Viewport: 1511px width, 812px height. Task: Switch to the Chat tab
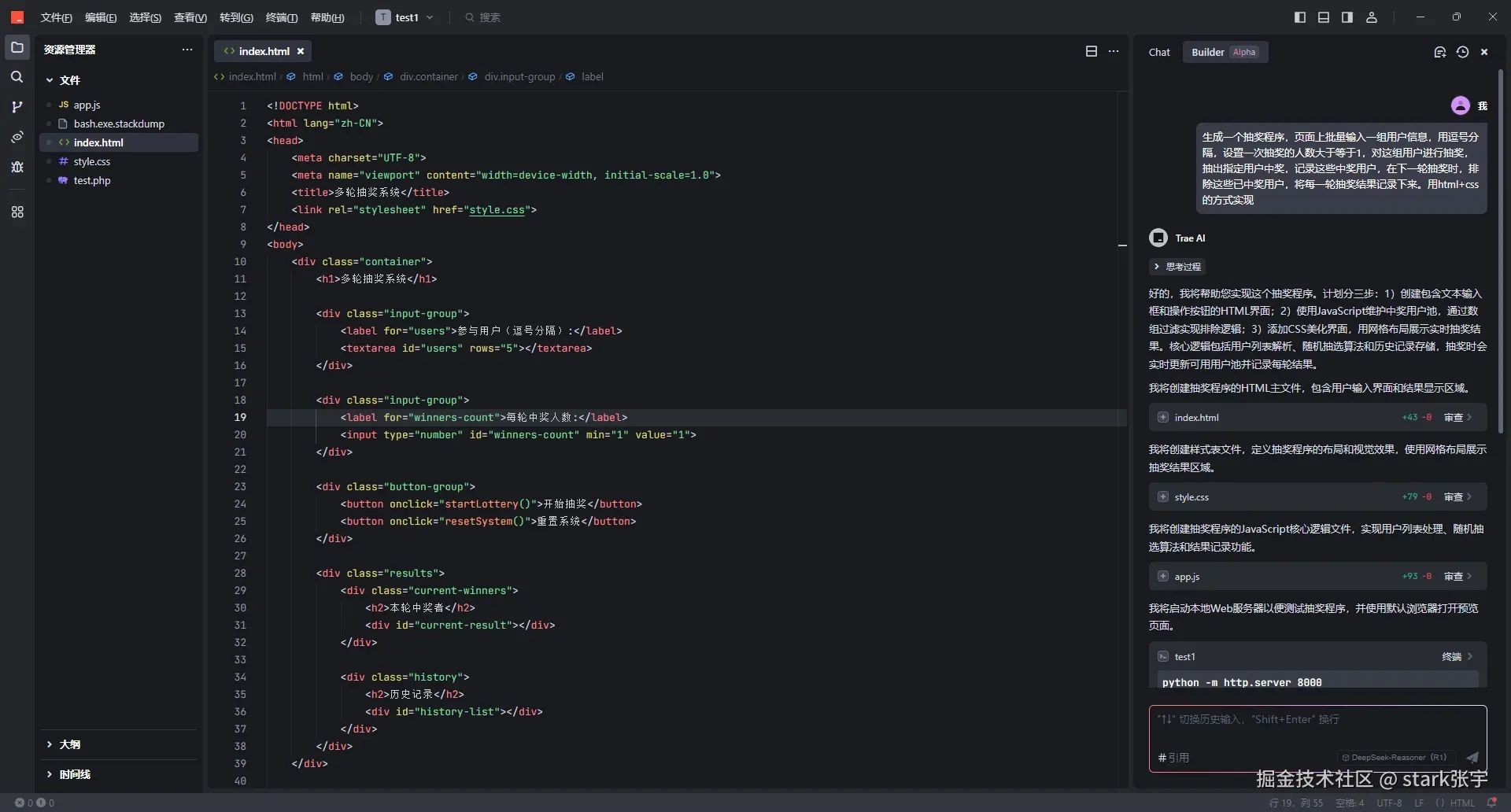1159,52
